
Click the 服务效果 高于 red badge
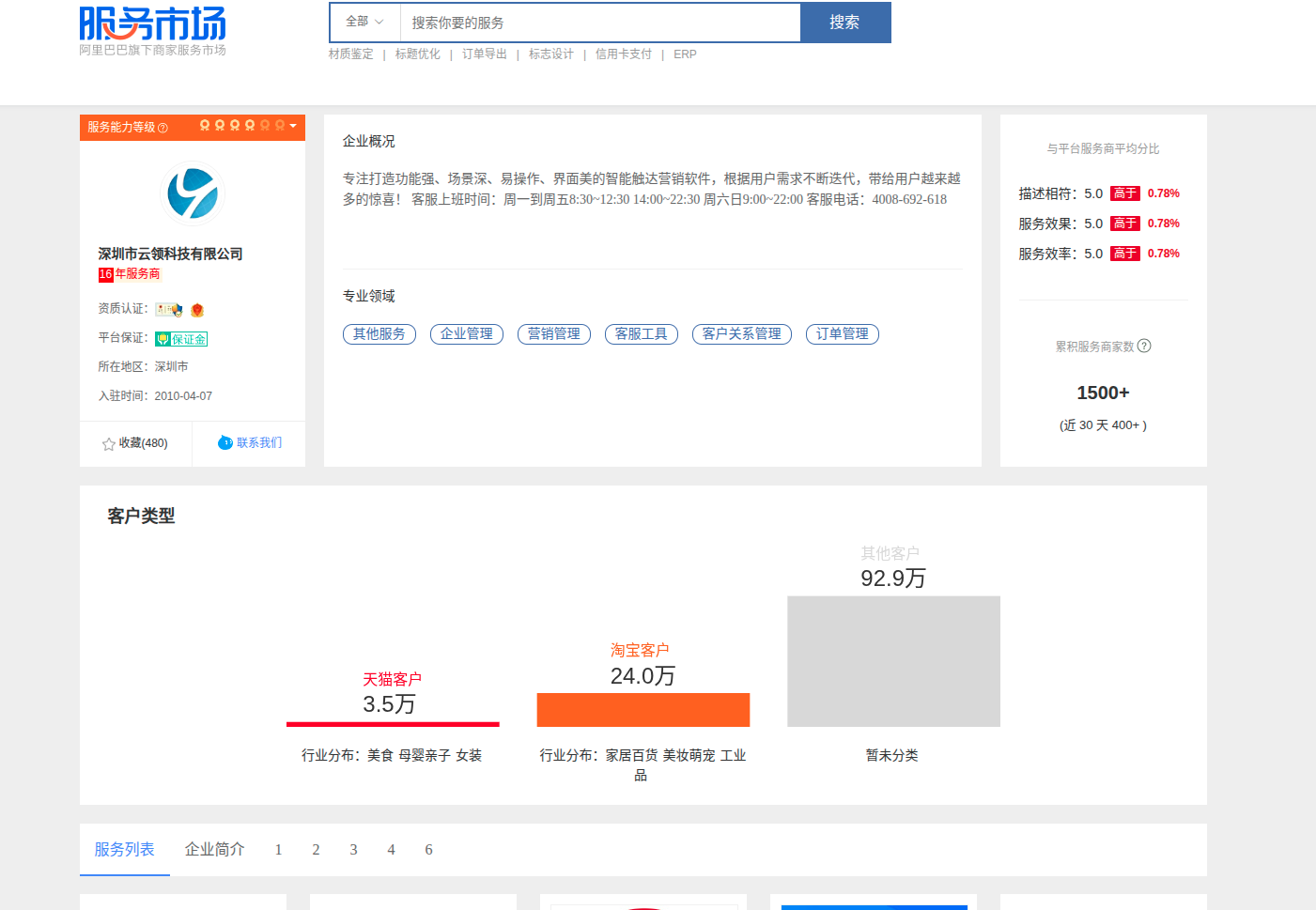[1125, 224]
